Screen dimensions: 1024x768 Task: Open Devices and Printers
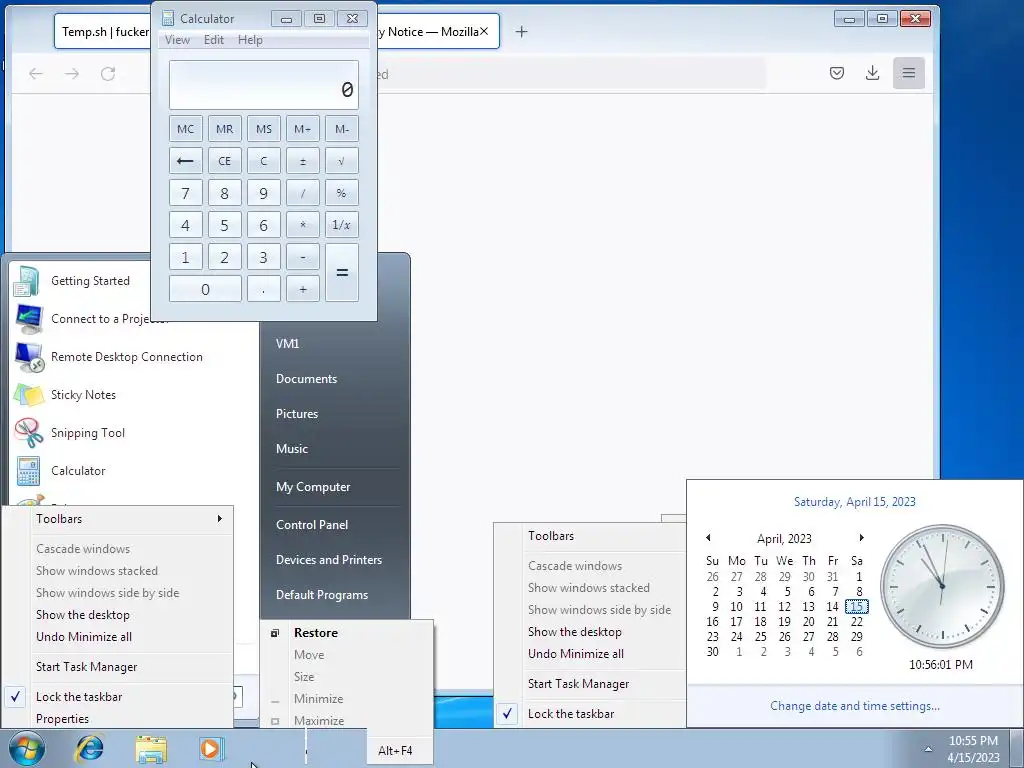(328, 560)
